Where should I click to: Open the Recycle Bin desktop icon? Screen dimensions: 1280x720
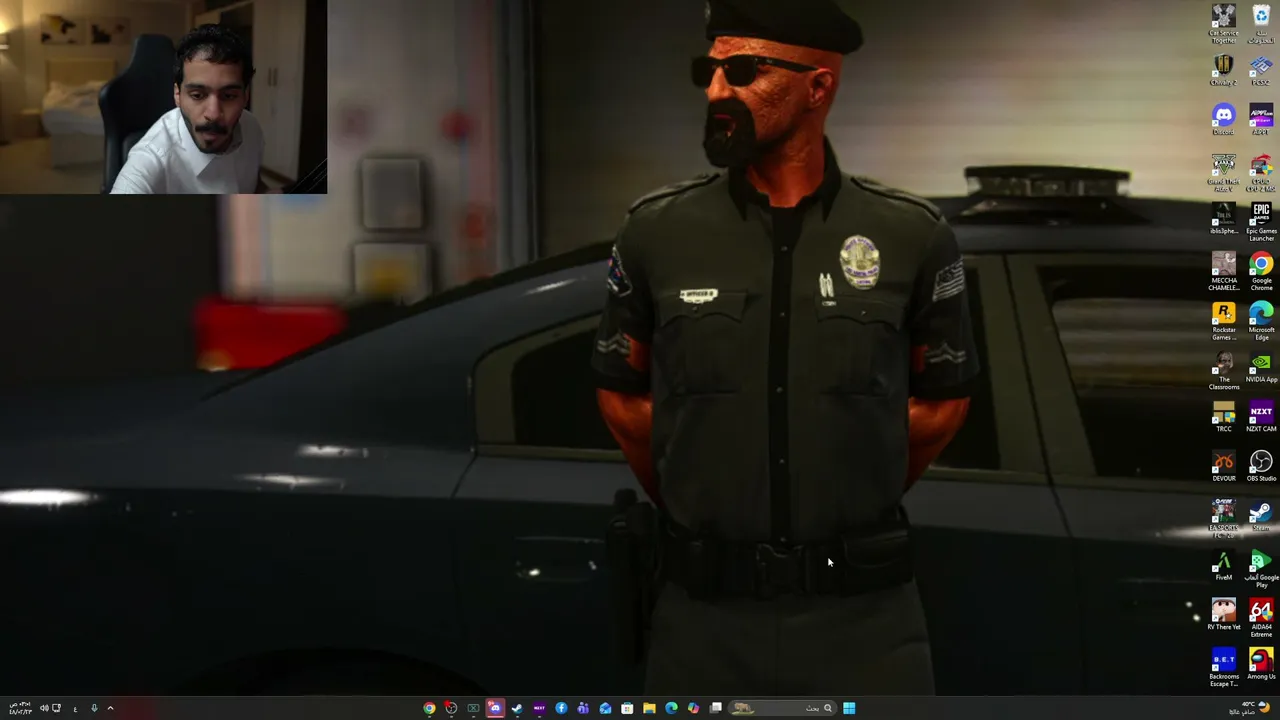[1261, 24]
